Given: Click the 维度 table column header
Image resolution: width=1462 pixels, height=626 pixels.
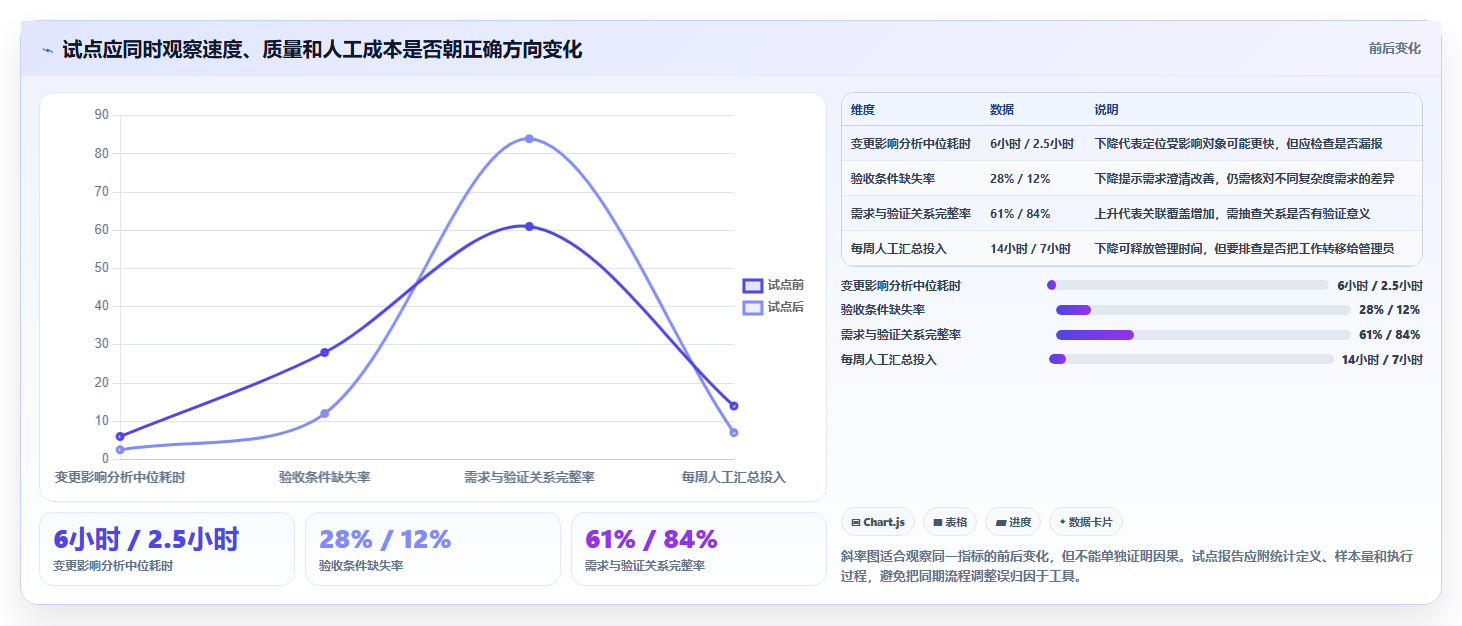Looking at the screenshot, I should (863, 110).
